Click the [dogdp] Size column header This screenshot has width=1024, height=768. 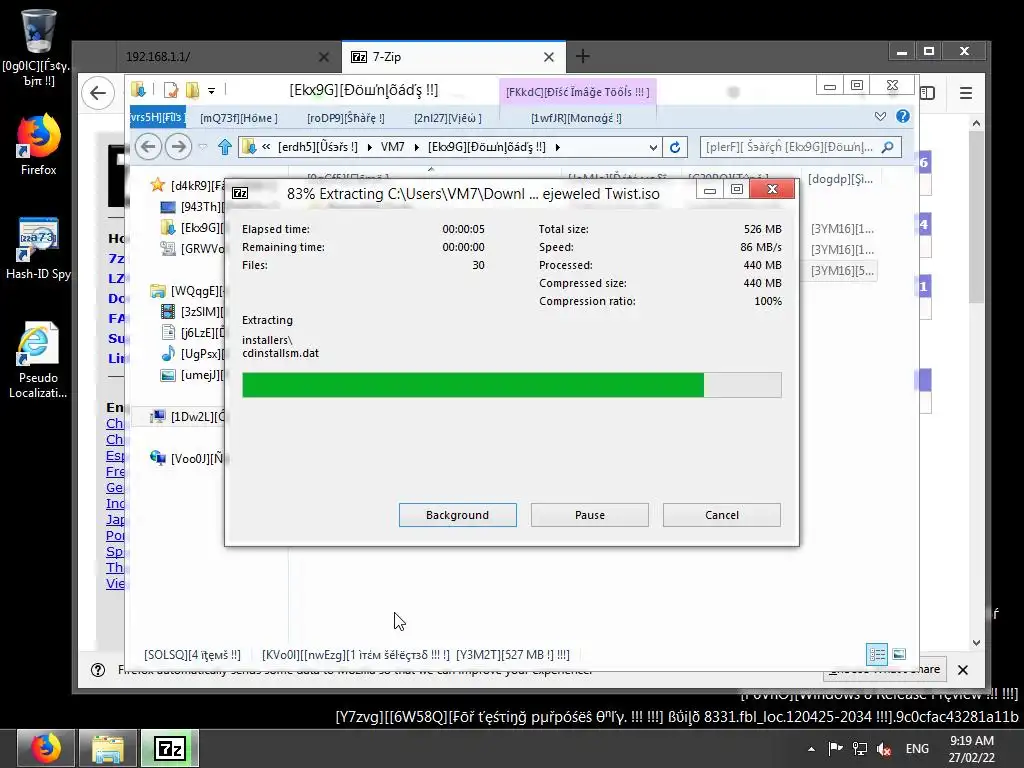click(840, 179)
